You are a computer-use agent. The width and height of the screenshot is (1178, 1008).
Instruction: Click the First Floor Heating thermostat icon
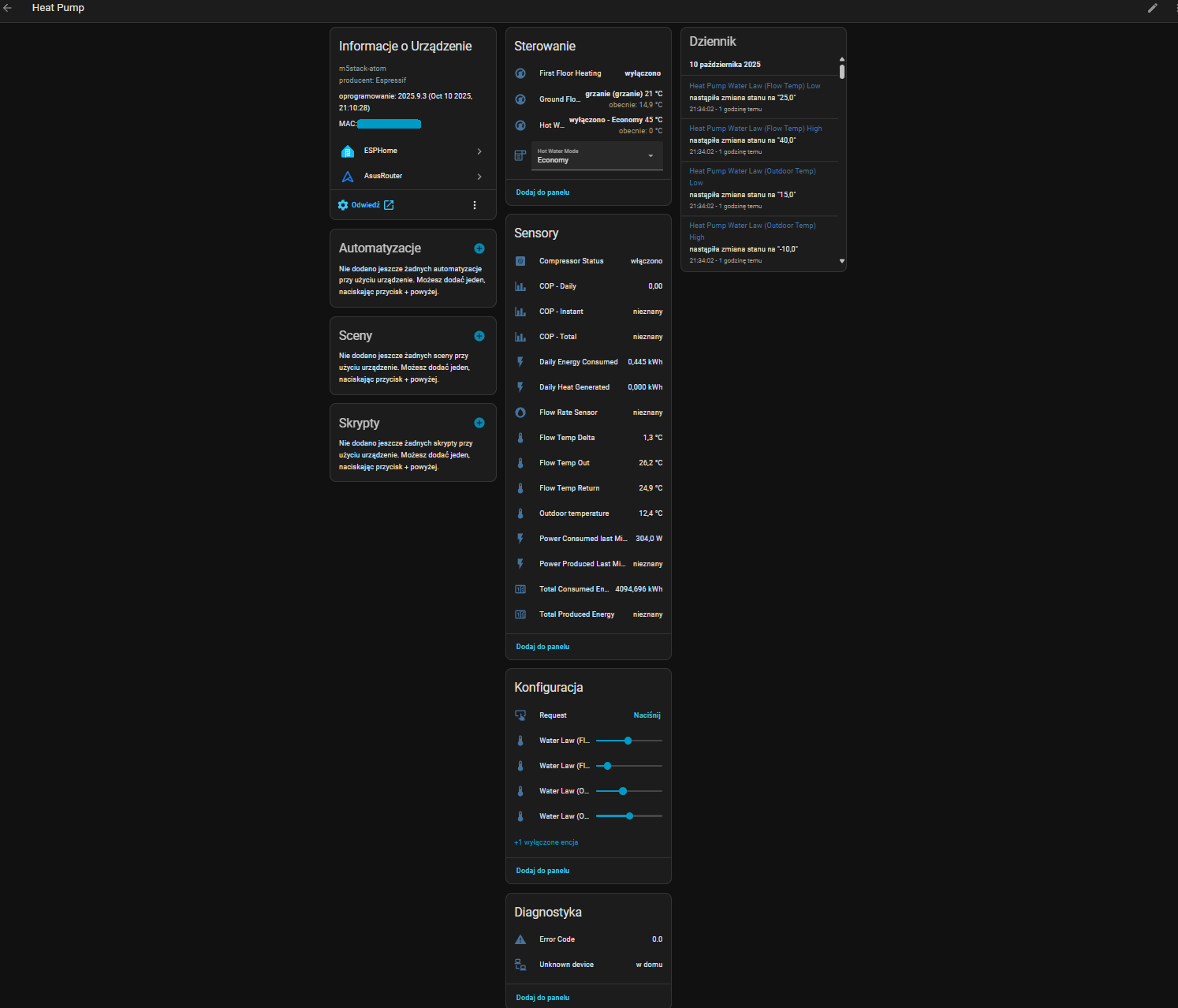[520, 73]
